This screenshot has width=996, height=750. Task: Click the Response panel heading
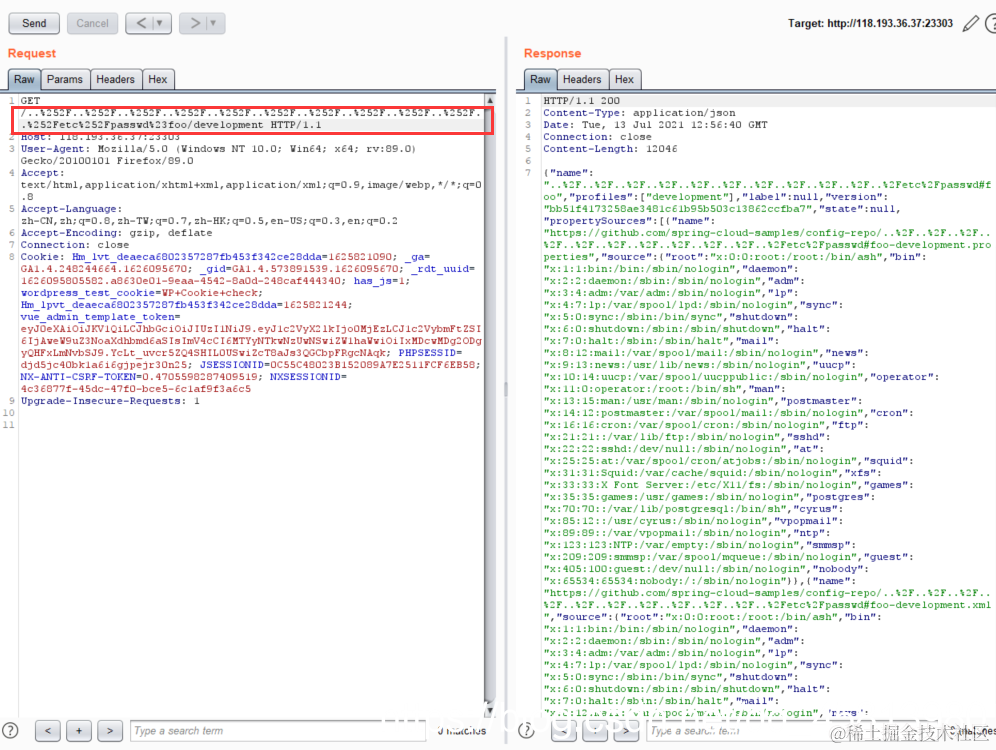tap(553, 53)
